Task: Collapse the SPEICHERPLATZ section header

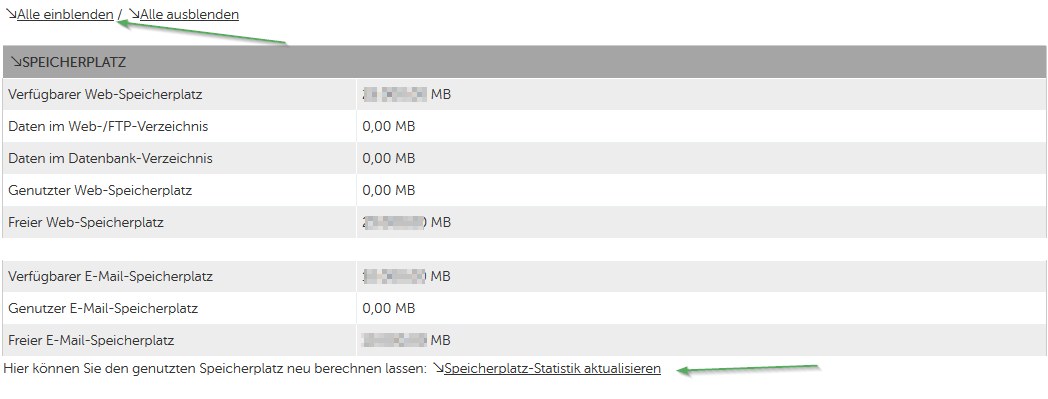Action: pos(525,62)
